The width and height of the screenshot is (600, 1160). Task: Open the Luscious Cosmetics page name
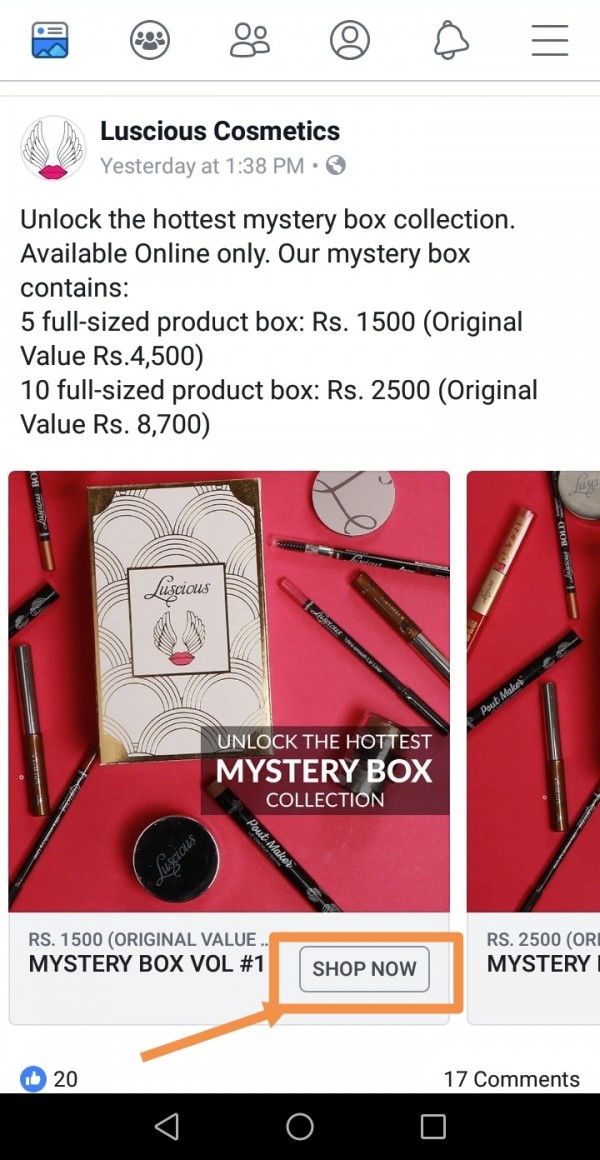tap(220, 131)
